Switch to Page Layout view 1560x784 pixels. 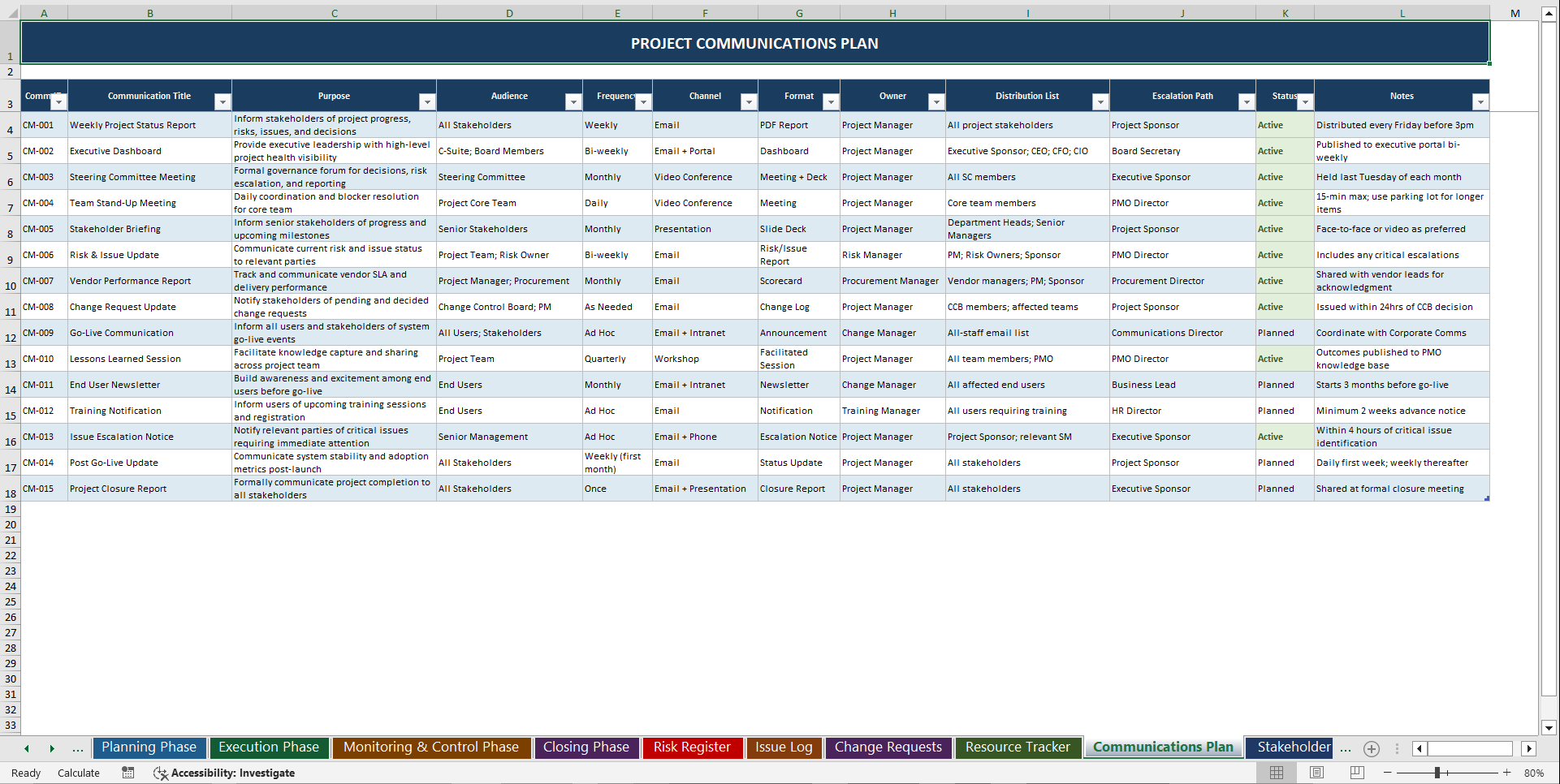coord(1316,773)
